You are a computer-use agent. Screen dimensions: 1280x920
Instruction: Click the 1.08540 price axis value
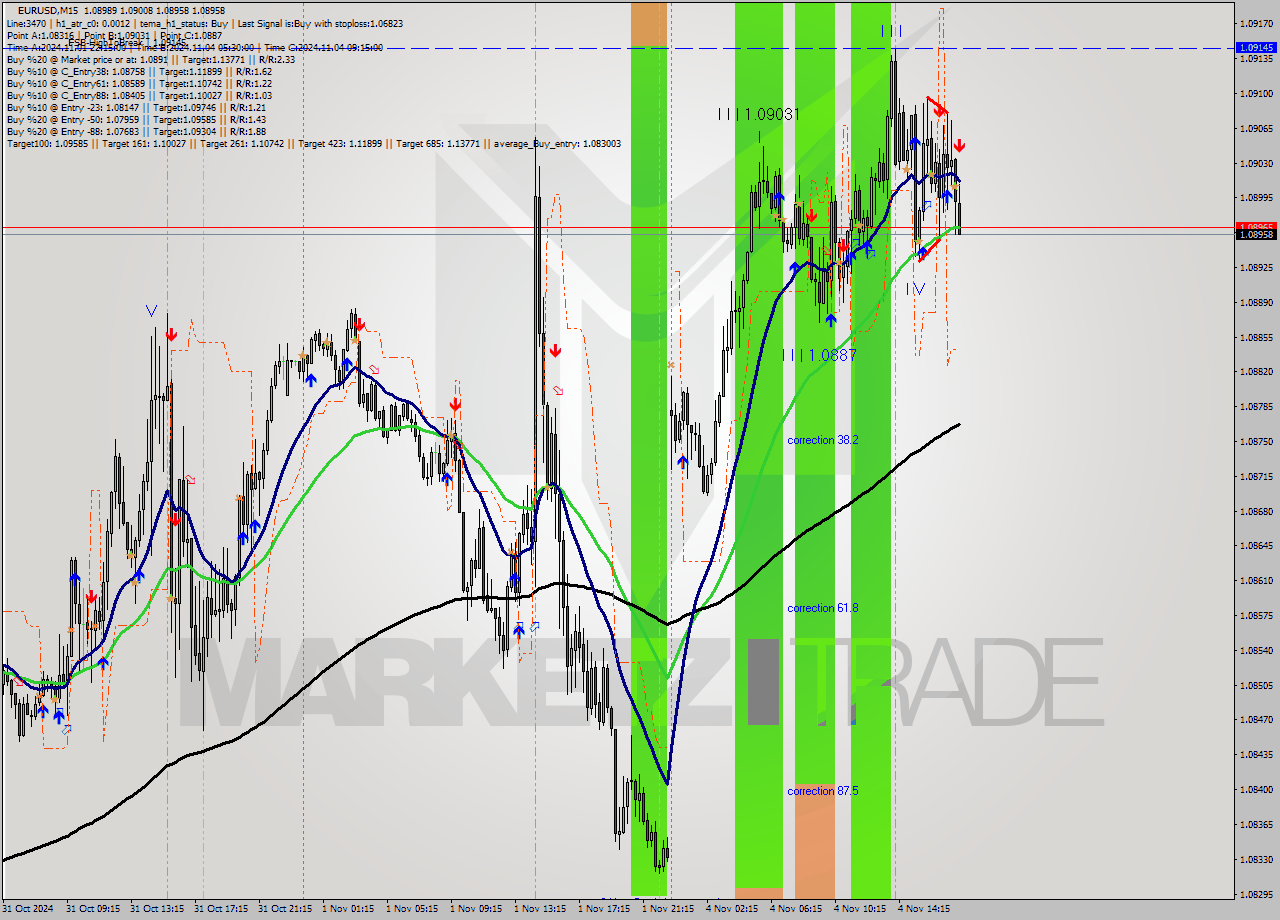(x=1256, y=651)
